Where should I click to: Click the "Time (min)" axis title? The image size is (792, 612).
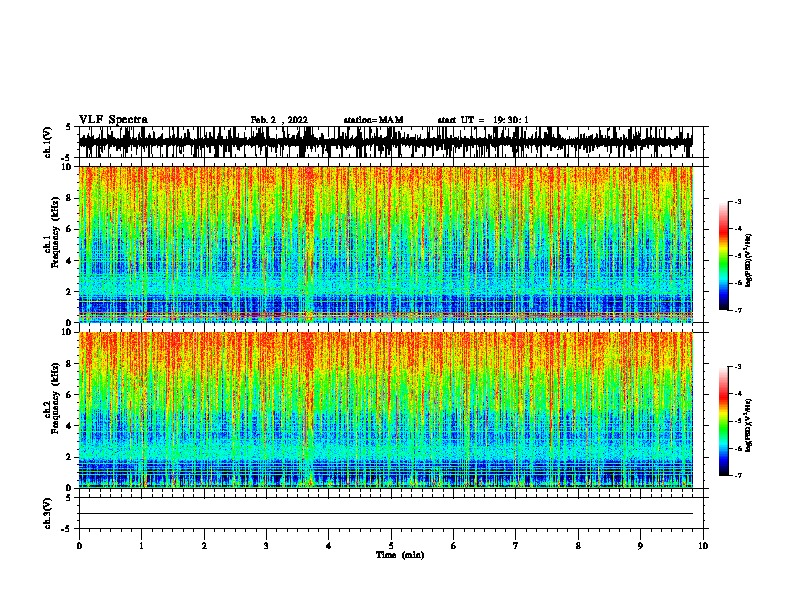(x=400, y=555)
